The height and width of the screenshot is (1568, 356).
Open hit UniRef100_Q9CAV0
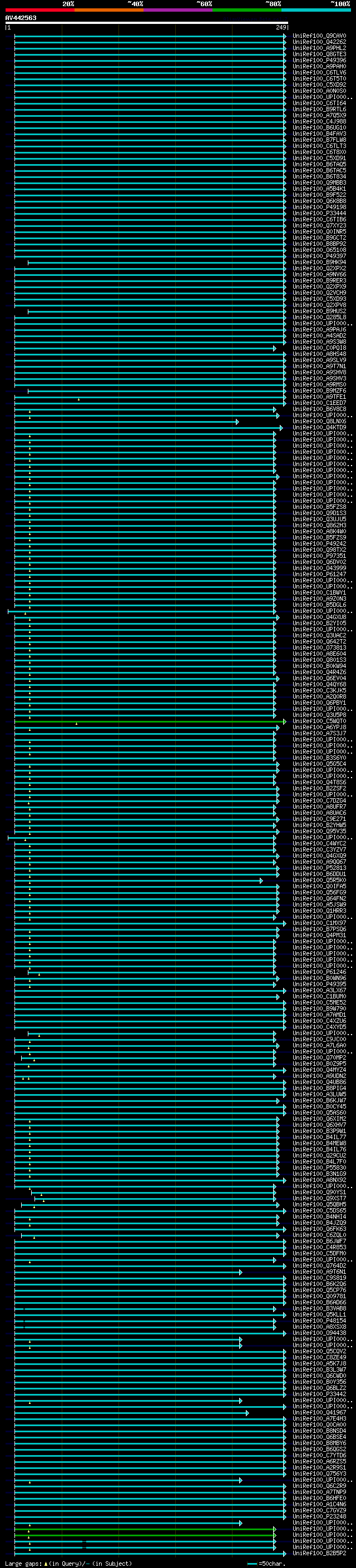(319, 36)
